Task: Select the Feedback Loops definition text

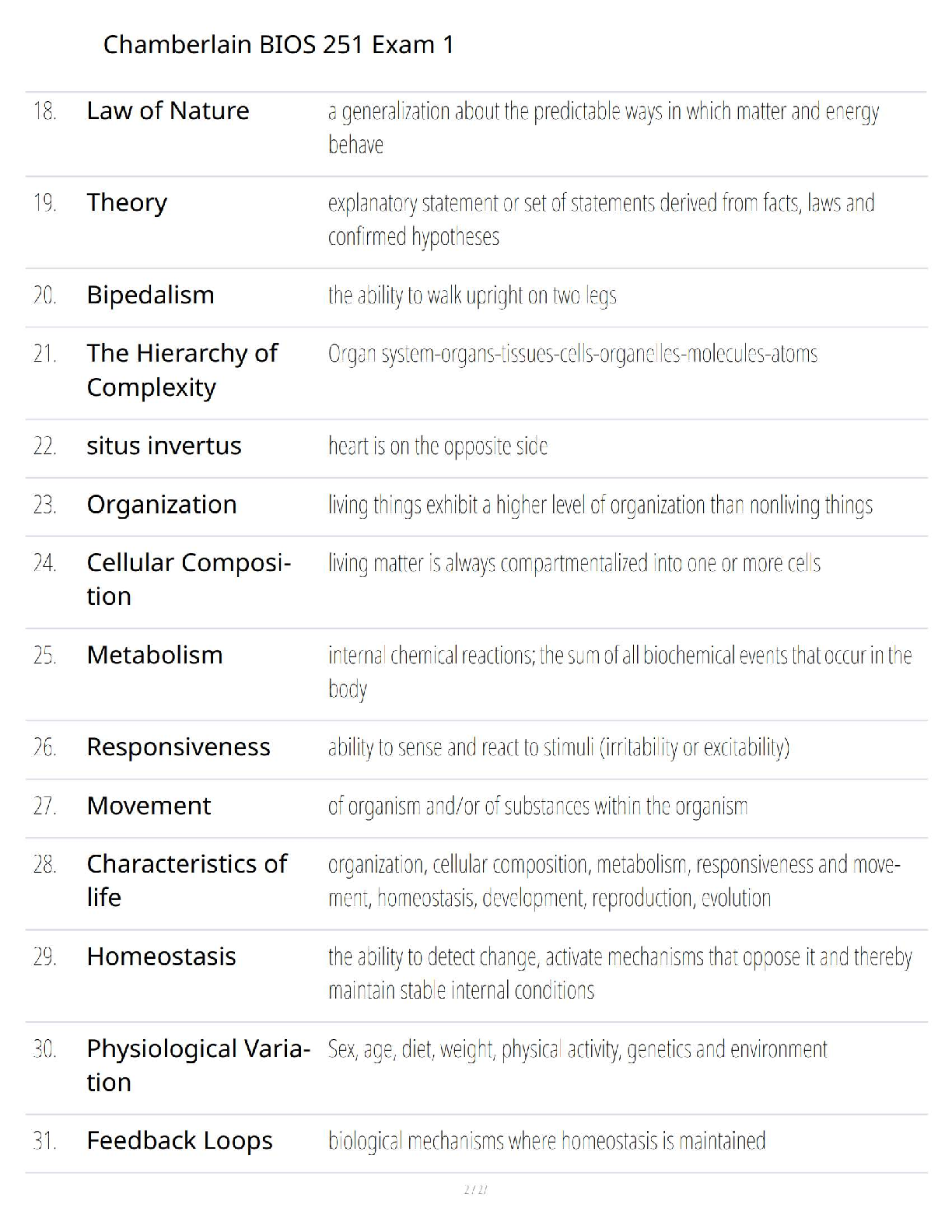Action: pos(546,1141)
